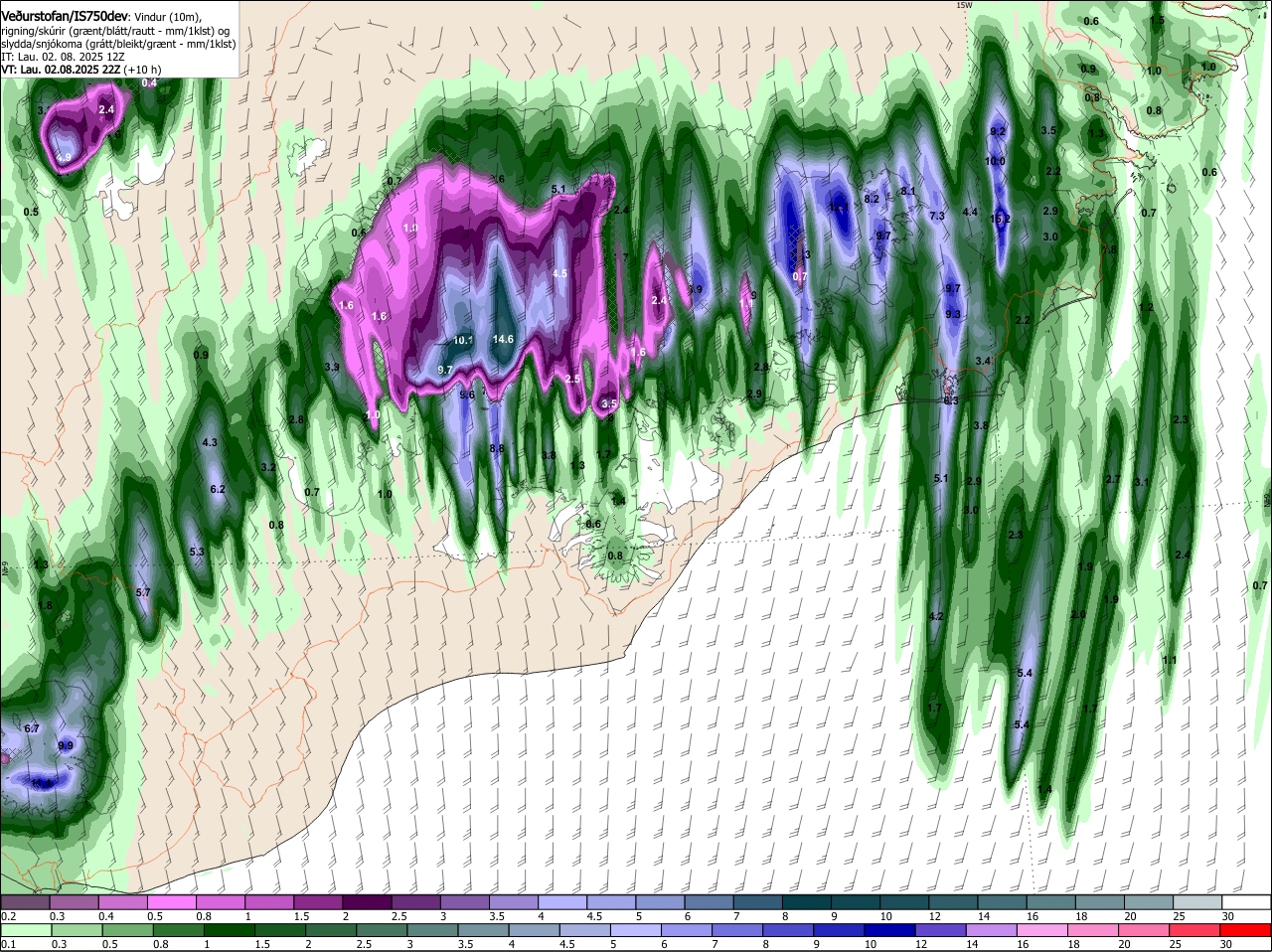Viewport: 1272px width, 952px height.
Task: Select the 4.9 value in the purple blob
Action: coord(64,158)
